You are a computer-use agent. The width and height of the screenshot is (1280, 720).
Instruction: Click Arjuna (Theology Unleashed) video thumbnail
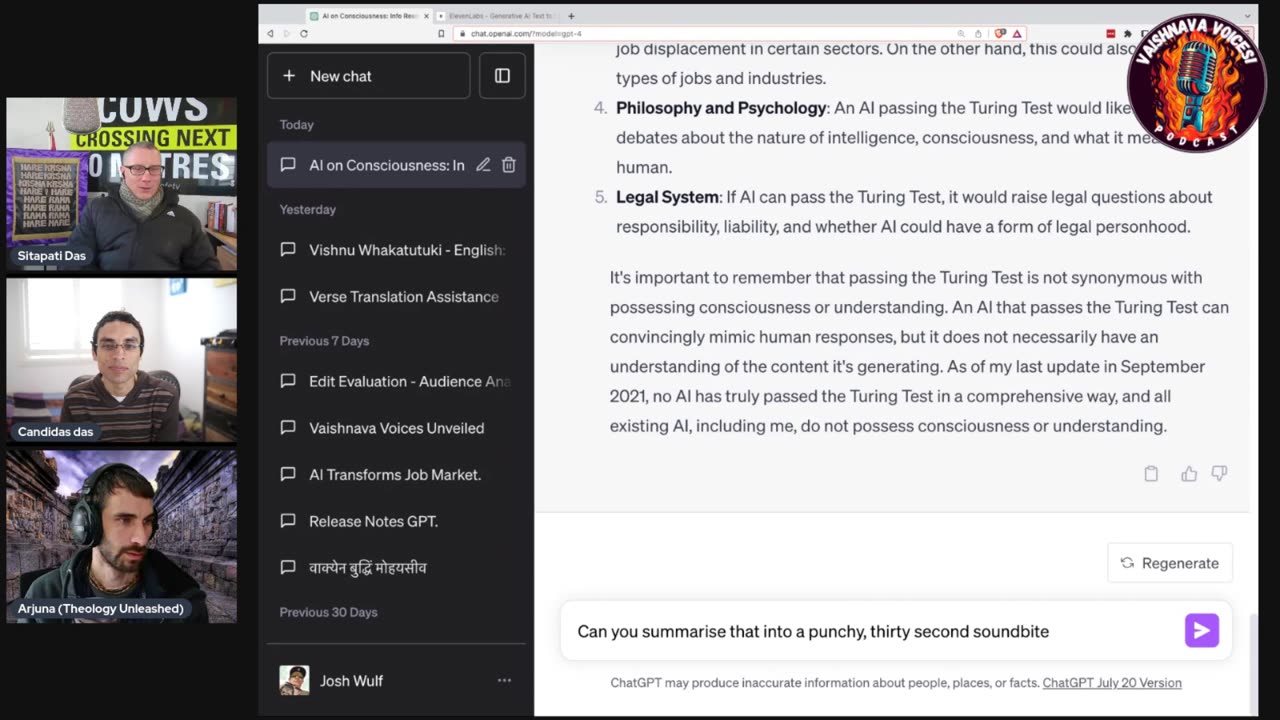[122, 535]
